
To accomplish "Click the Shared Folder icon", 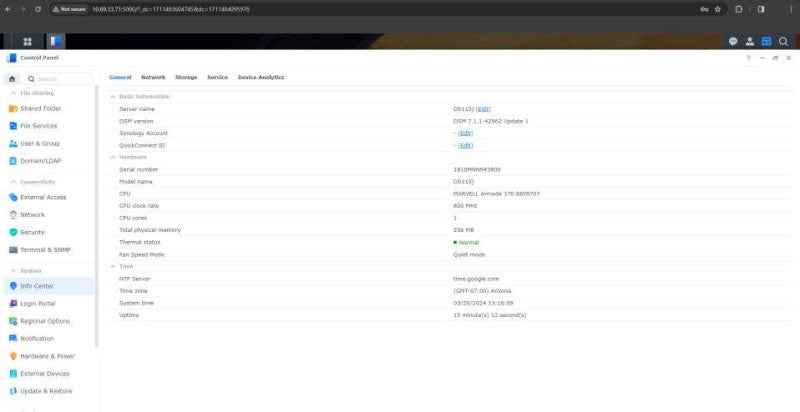I will click(13, 109).
